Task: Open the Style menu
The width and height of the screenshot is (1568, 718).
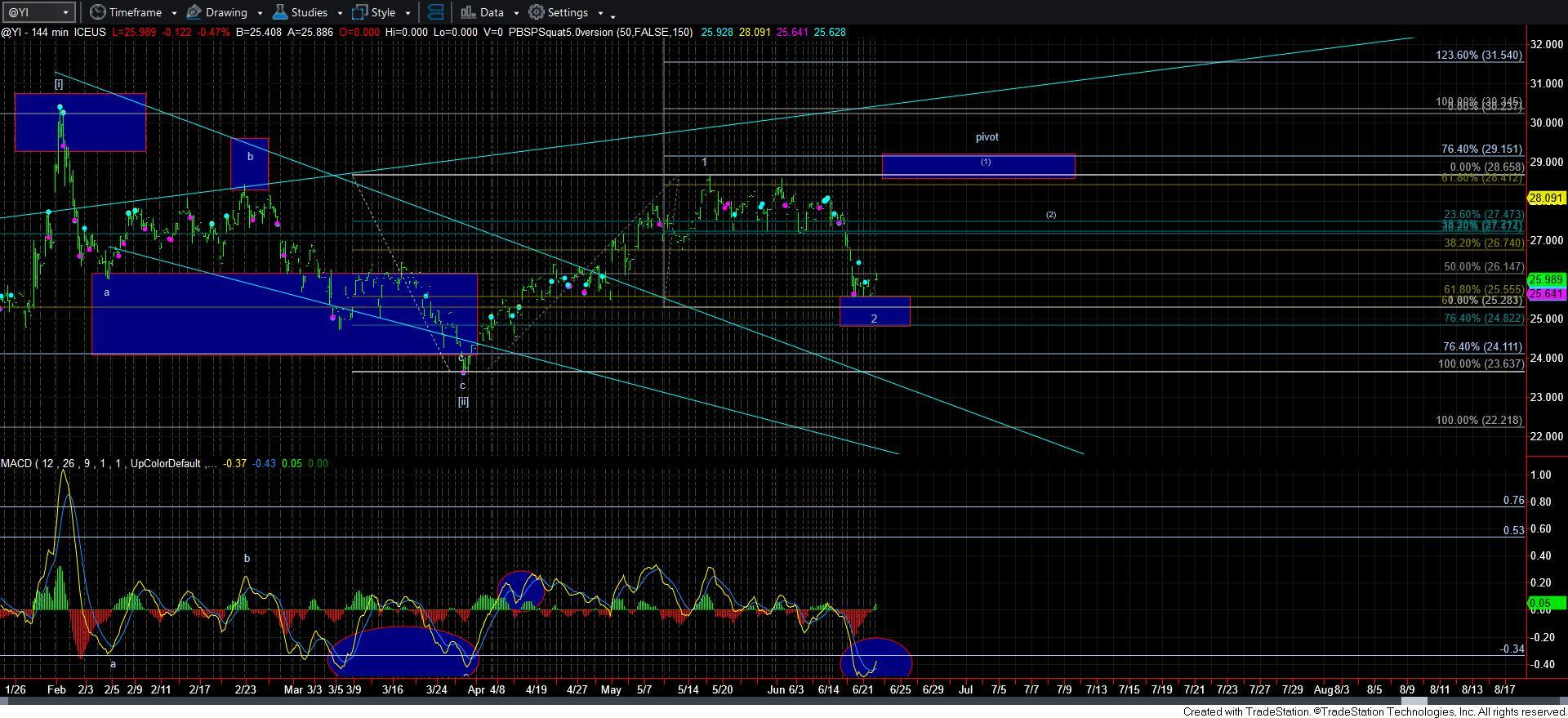Action: (383, 12)
